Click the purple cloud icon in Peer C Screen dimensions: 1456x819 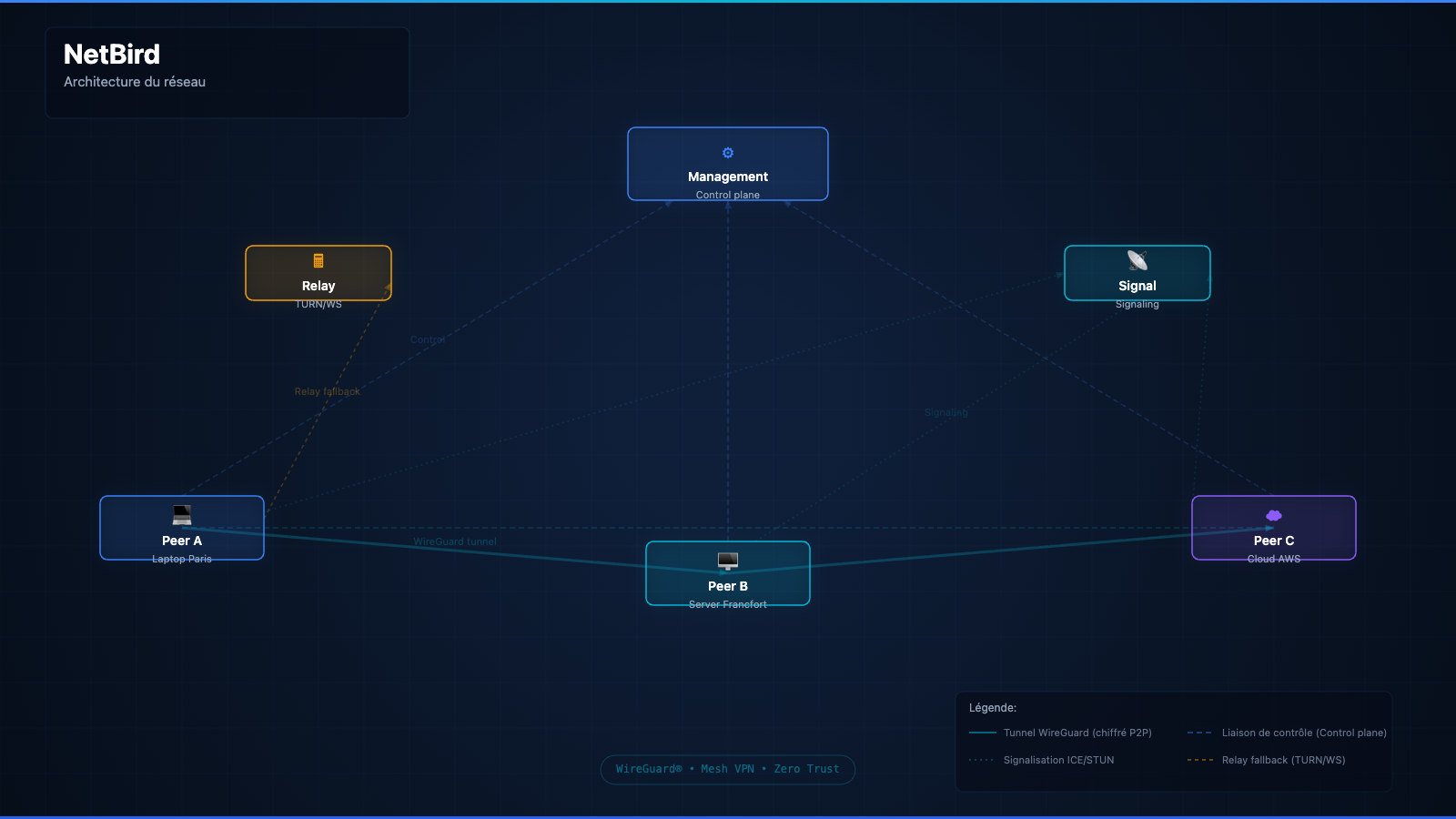pos(1274,516)
